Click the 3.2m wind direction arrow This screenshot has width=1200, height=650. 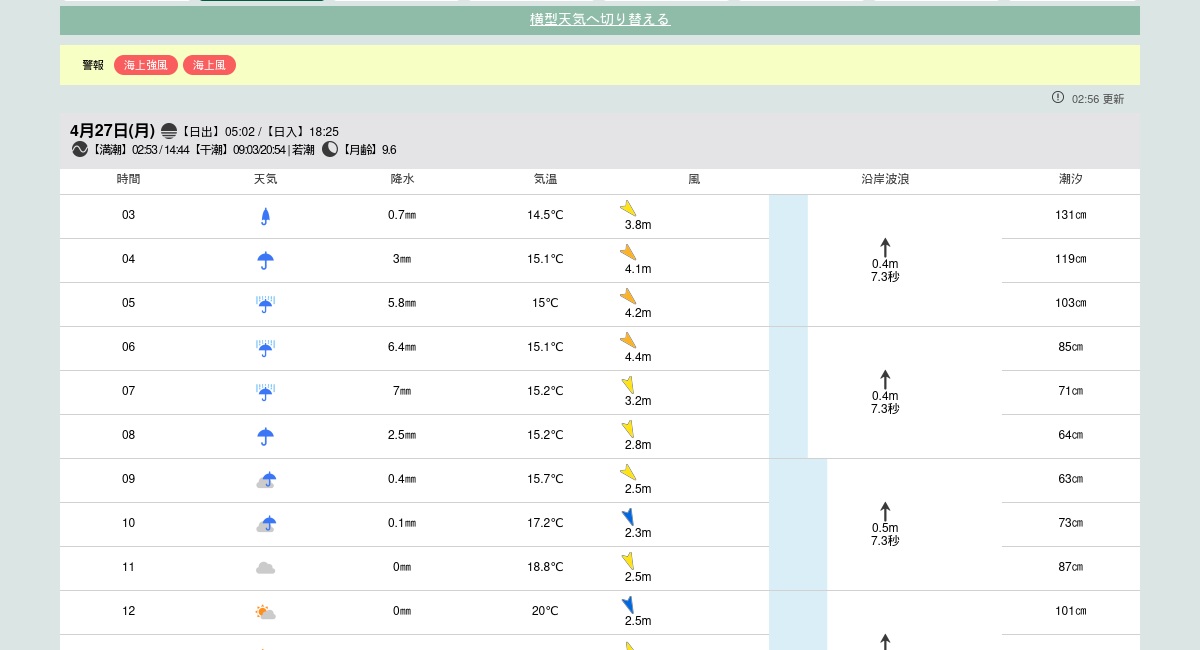628,385
